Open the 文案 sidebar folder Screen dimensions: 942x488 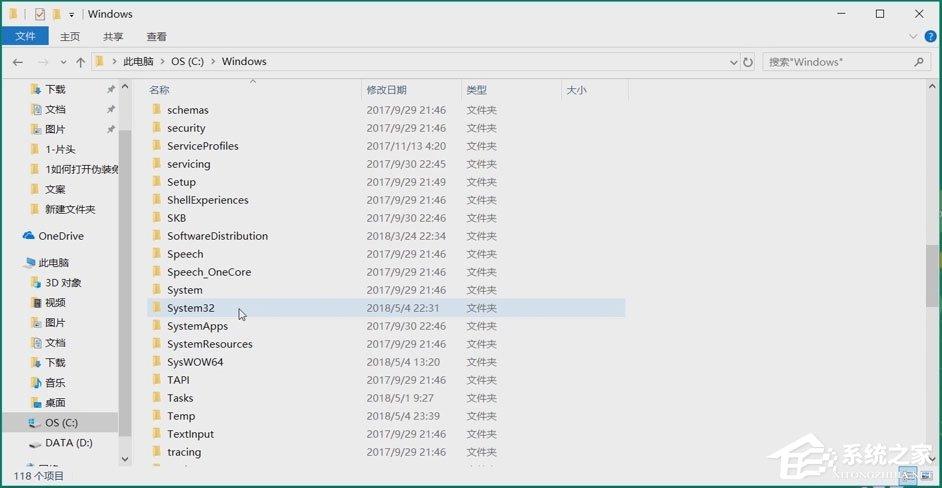[55, 189]
